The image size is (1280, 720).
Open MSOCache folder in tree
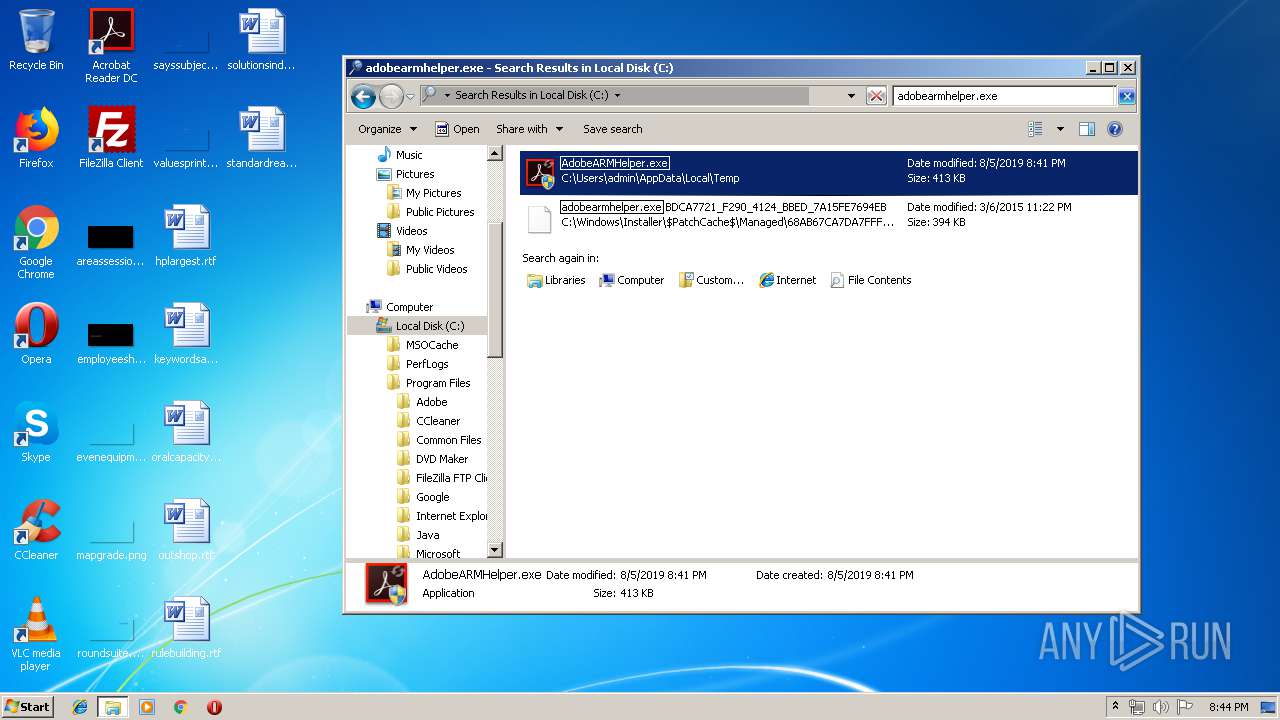(422, 345)
